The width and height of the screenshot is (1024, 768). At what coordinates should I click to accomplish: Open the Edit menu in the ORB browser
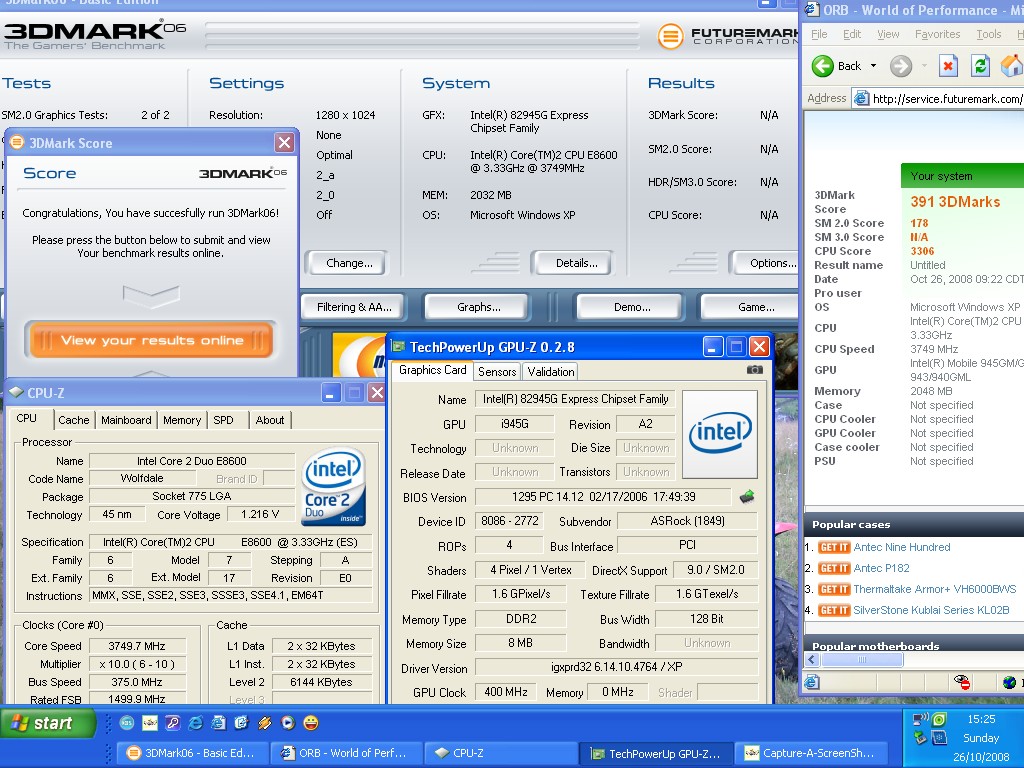coord(852,34)
